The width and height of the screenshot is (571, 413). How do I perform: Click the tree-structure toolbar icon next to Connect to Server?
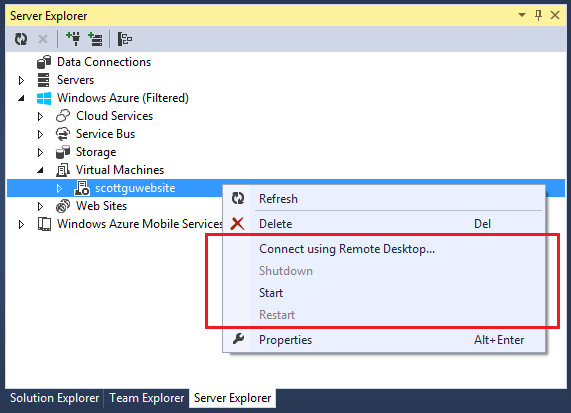tap(125, 39)
